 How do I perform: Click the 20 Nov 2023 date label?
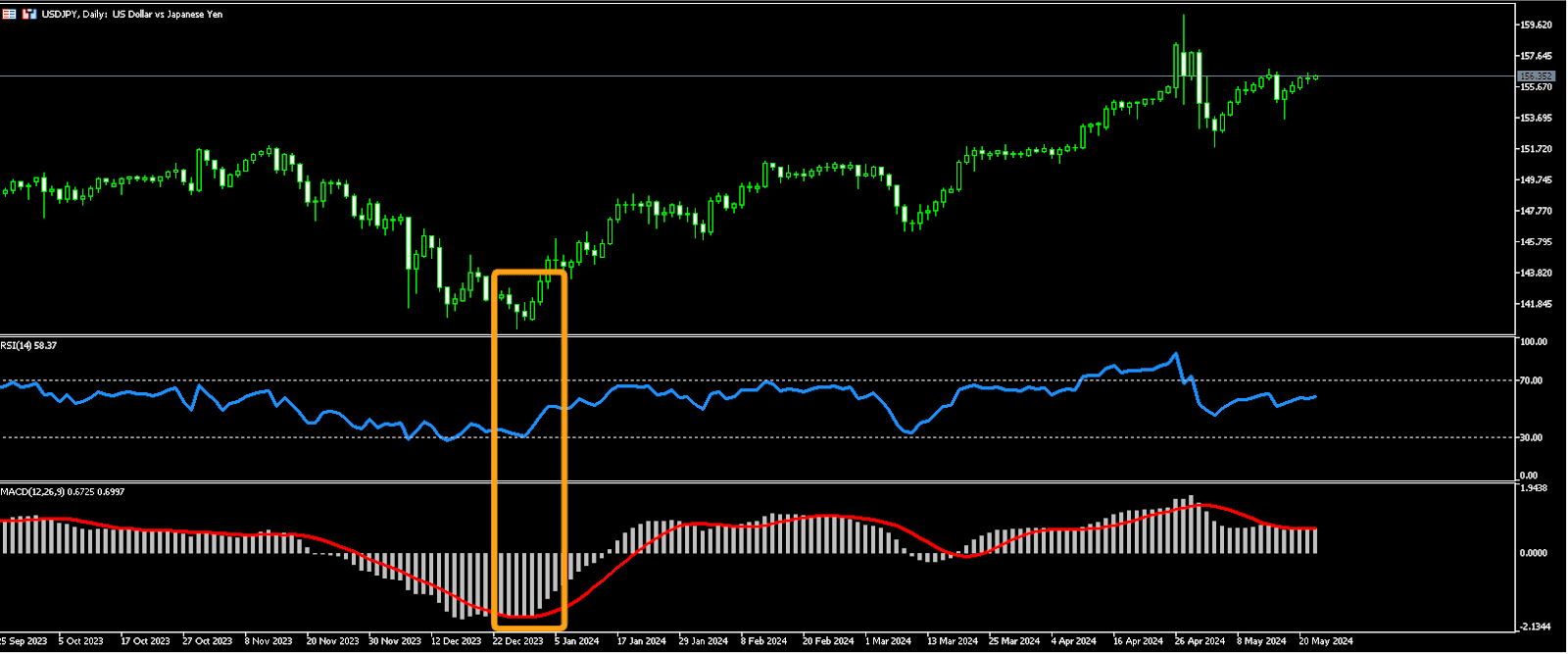coord(333,641)
